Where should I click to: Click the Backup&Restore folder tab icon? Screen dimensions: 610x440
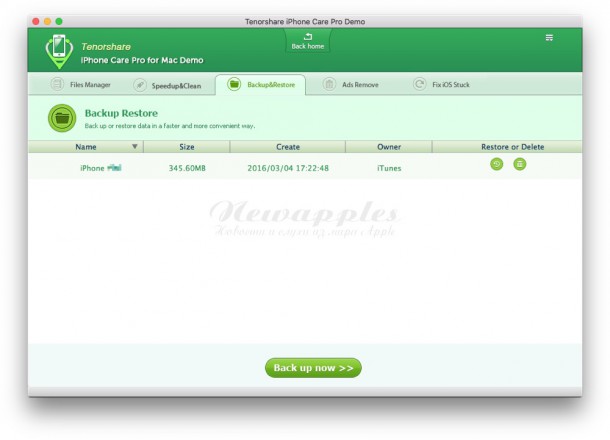coord(234,84)
